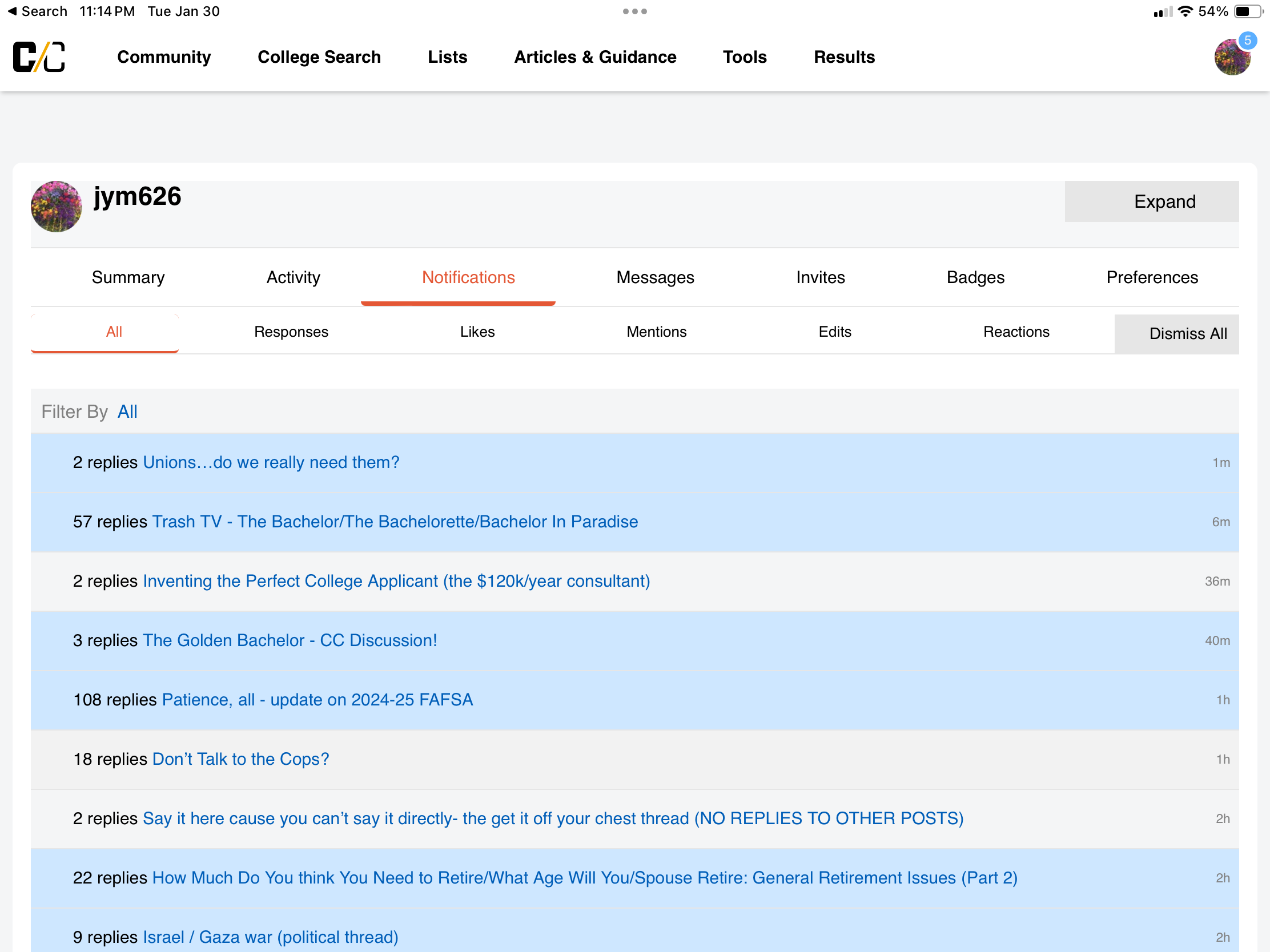
Task: Open the Filter By All dropdown
Action: [x=127, y=412]
